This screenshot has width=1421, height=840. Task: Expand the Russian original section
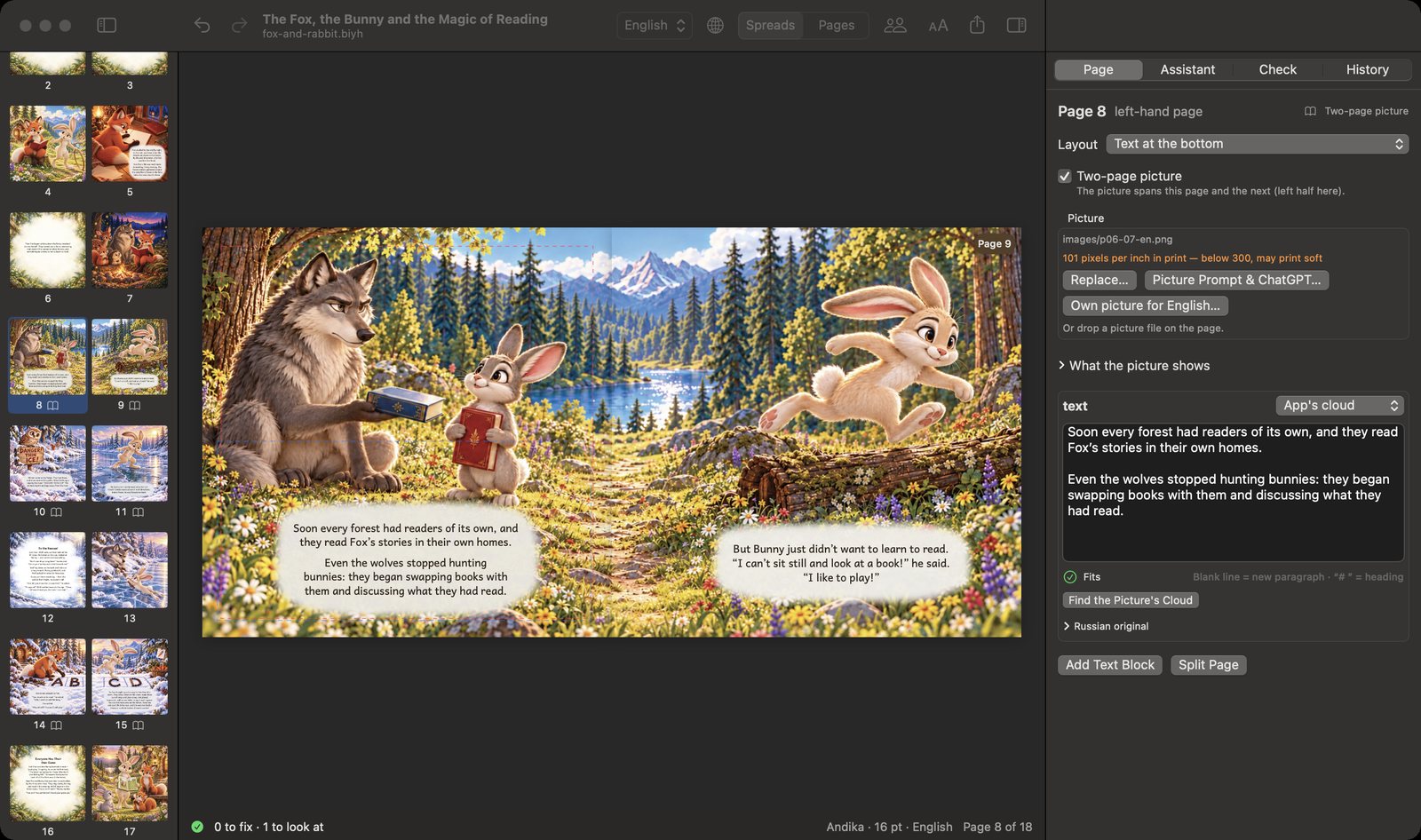tap(1106, 626)
